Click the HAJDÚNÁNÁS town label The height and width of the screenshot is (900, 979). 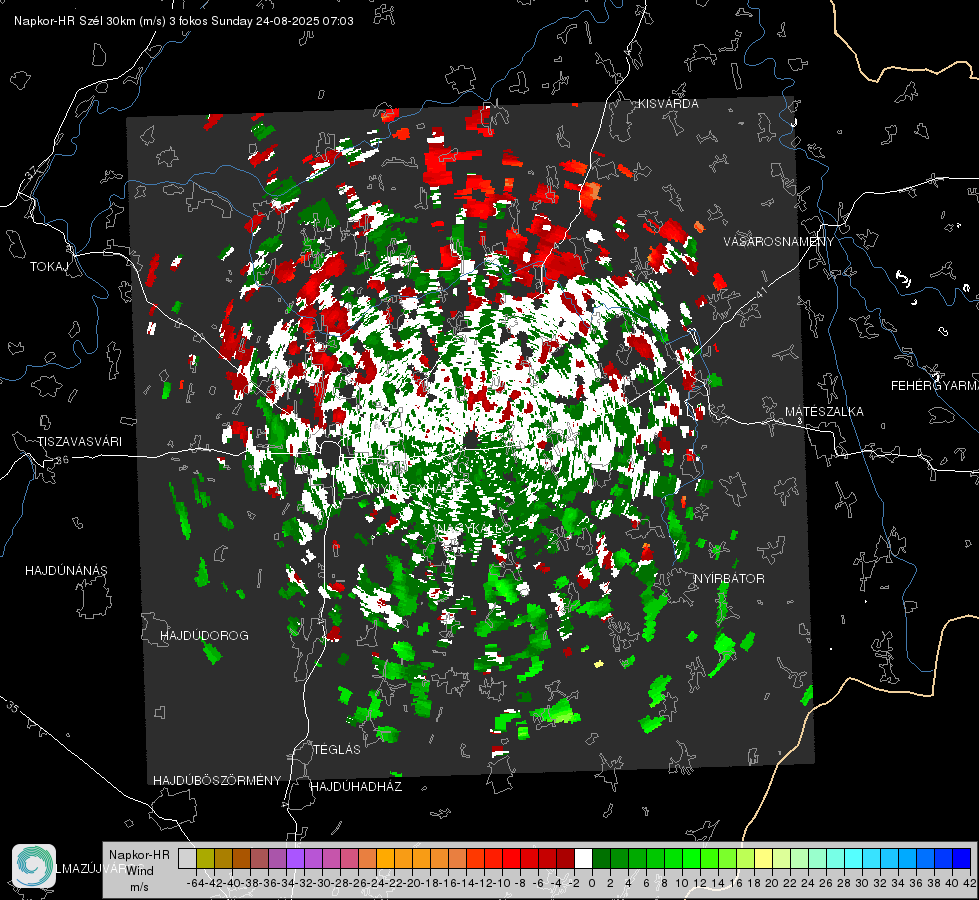pos(66,570)
